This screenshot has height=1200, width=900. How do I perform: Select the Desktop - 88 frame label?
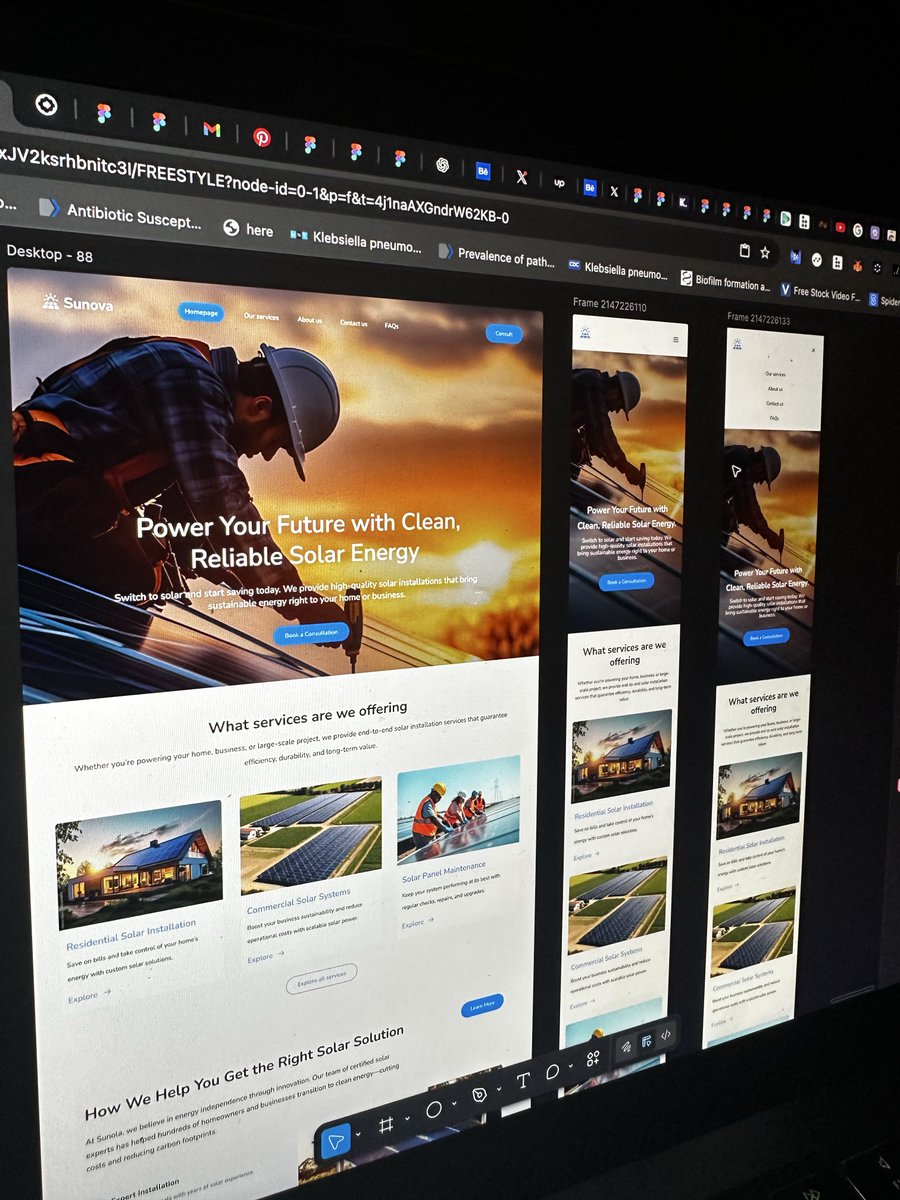tap(49, 255)
